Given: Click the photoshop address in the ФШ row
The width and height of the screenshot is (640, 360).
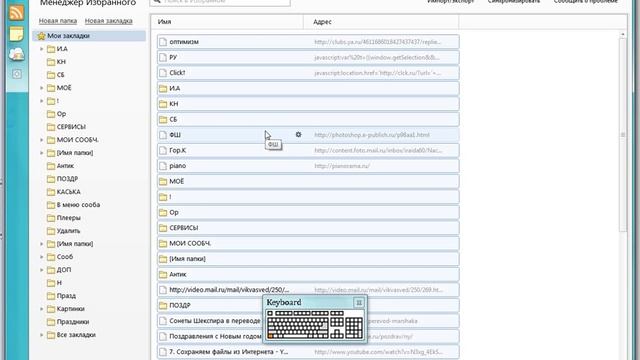Looking at the screenshot, I should (x=372, y=135).
